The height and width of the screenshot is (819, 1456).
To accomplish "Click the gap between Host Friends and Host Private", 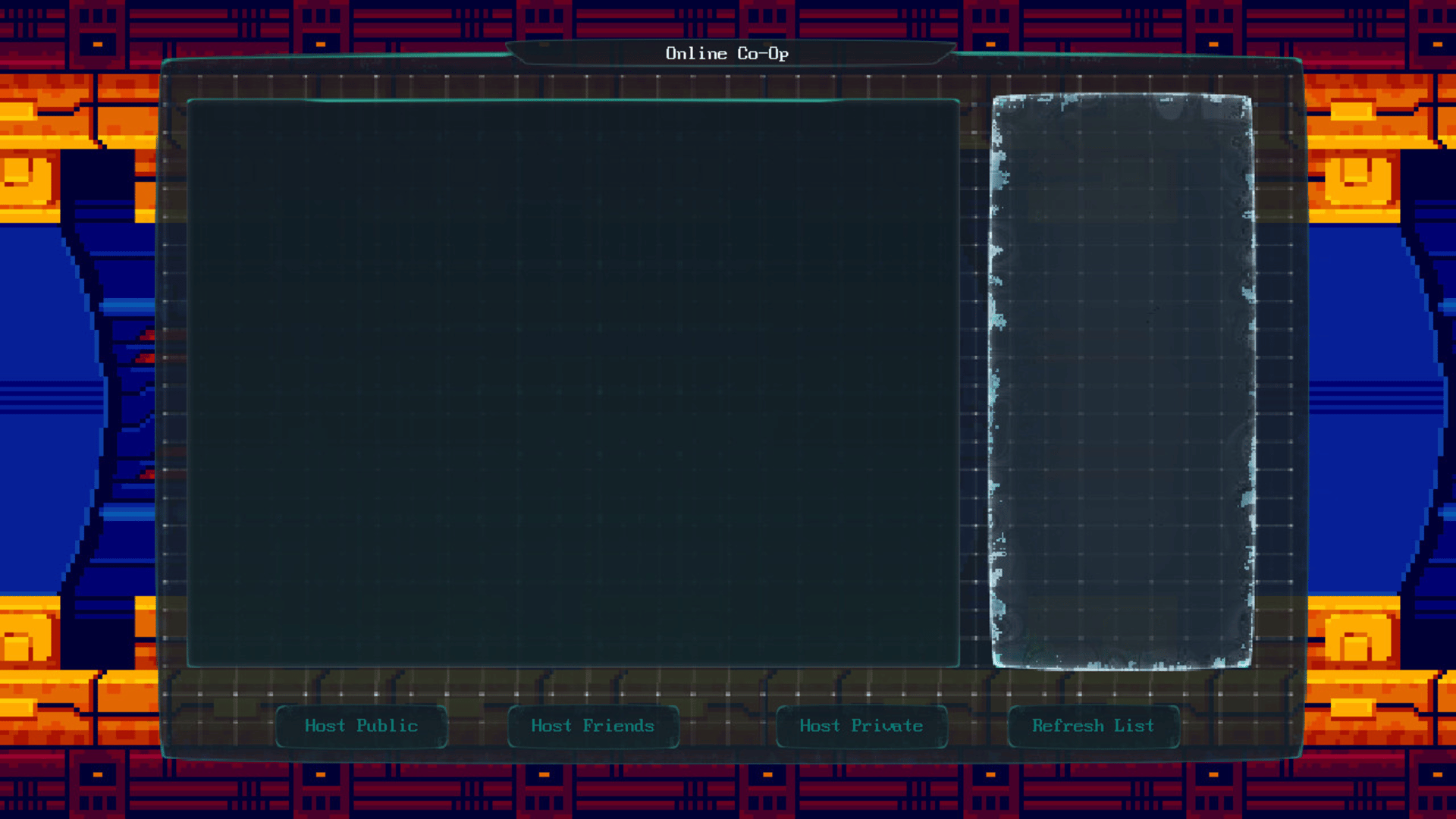I will 727,726.
